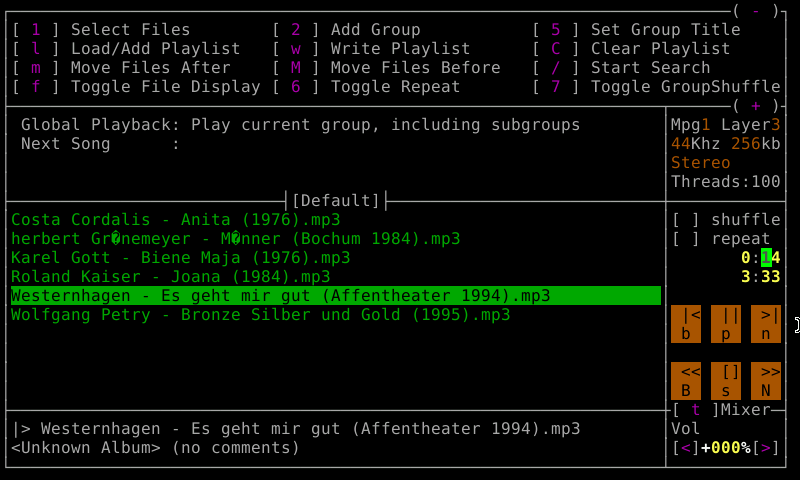Choose Write Playlist entry
Image resolution: width=800 pixels, height=480 pixels.
[x=371, y=48]
